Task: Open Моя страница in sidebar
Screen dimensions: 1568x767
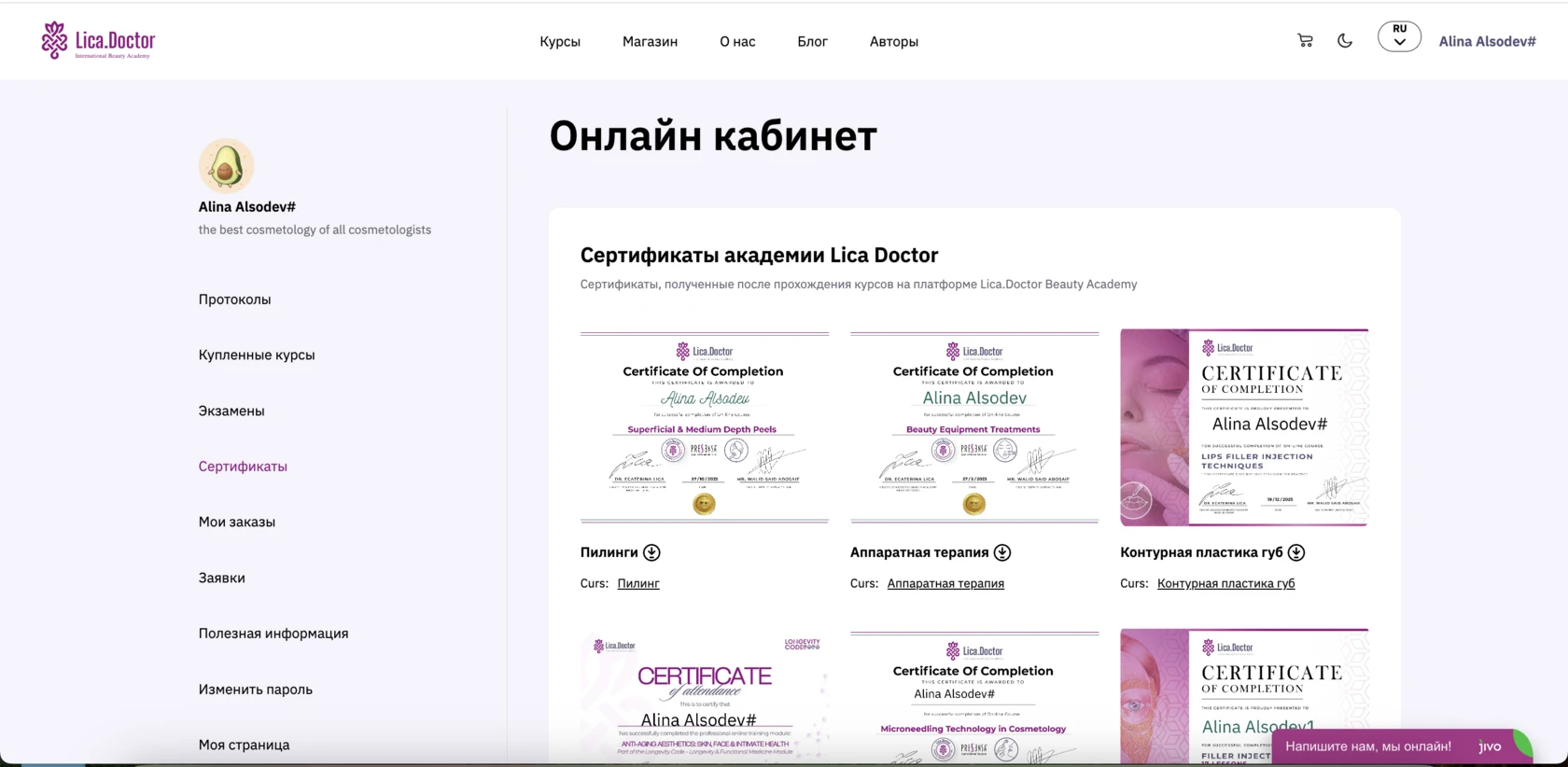Action: pos(244,745)
